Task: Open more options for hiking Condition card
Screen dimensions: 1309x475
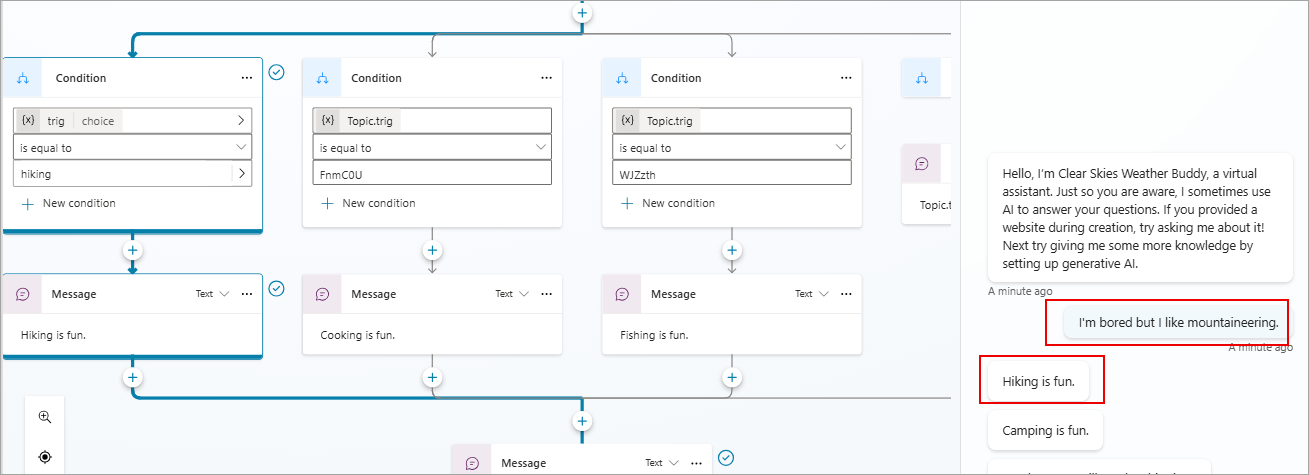Action: pos(246,78)
